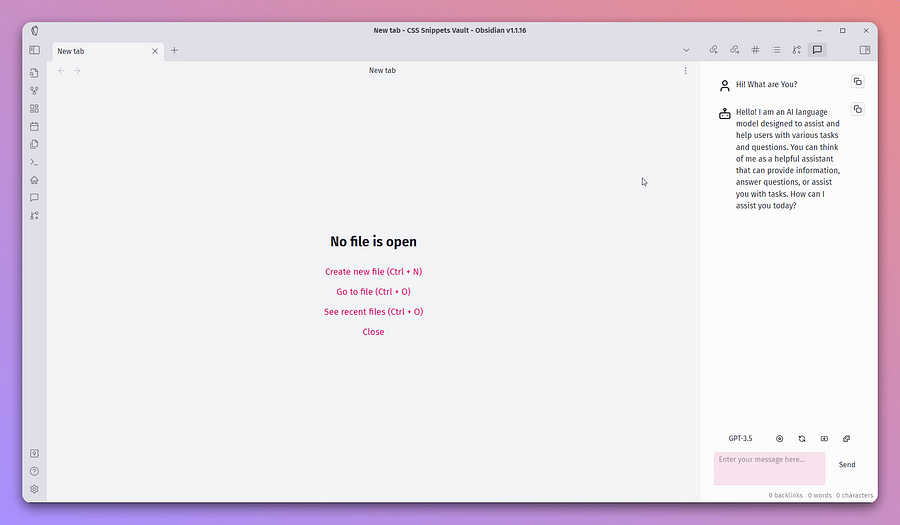Image resolution: width=900 pixels, height=525 pixels.
Task: Click the 'New tab' pane header title
Action: tap(382, 71)
